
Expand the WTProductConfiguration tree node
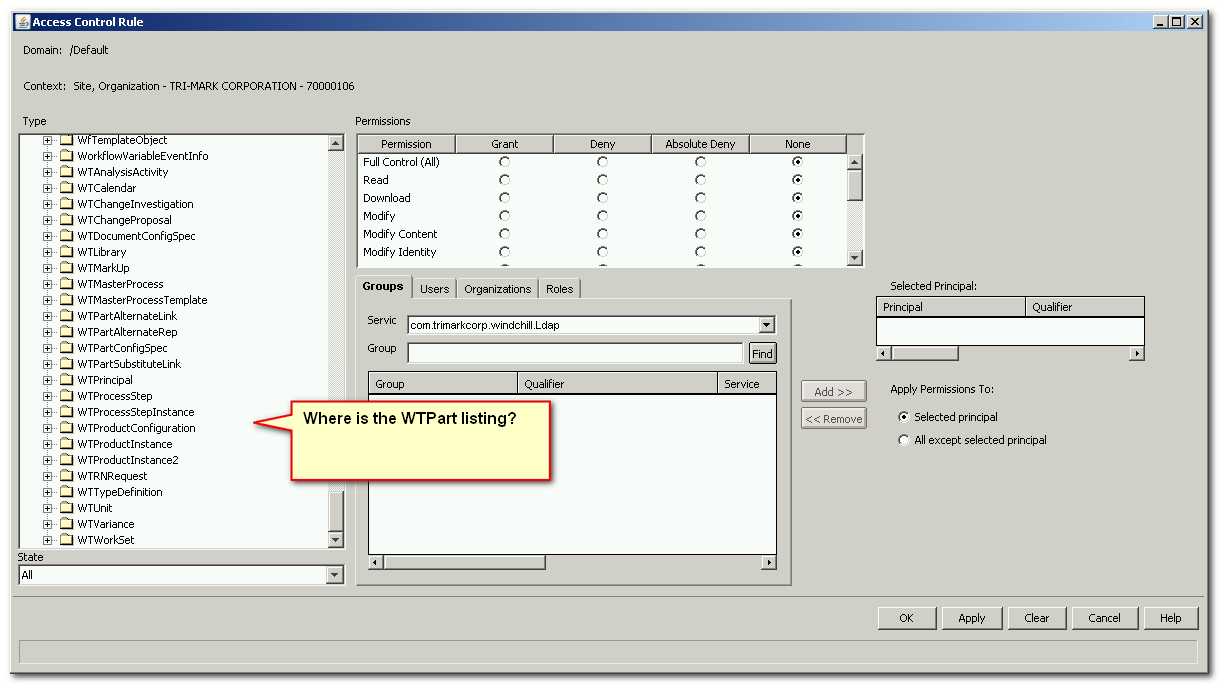[x=47, y=428]
